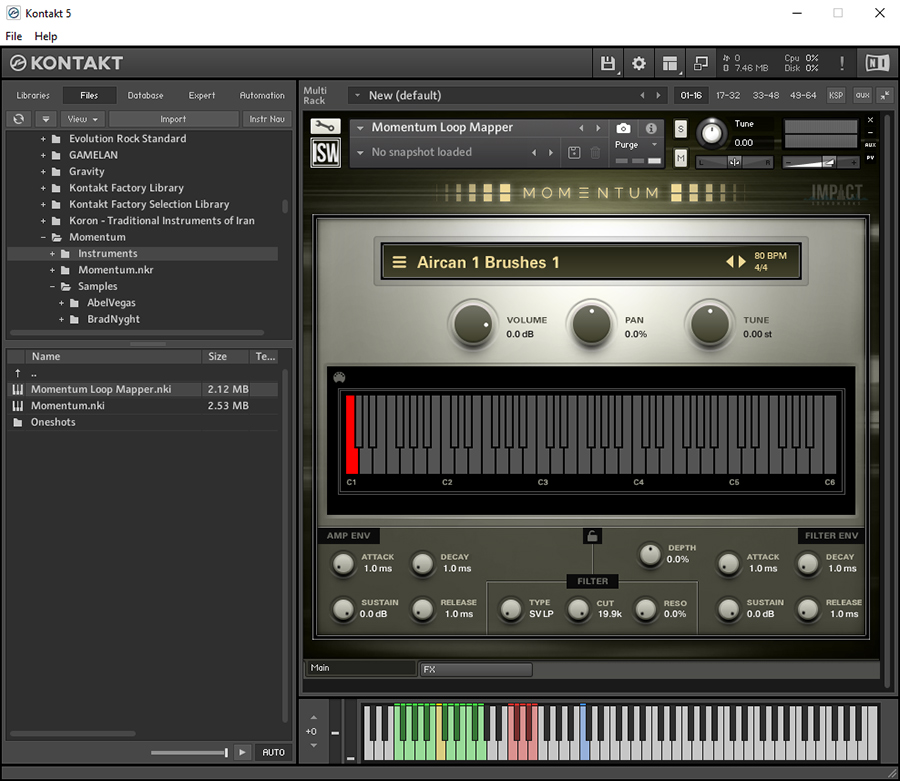Select MIDI channel page 01-16
Viewport: 900px width, 781px height.
click(x=691, y=95)
